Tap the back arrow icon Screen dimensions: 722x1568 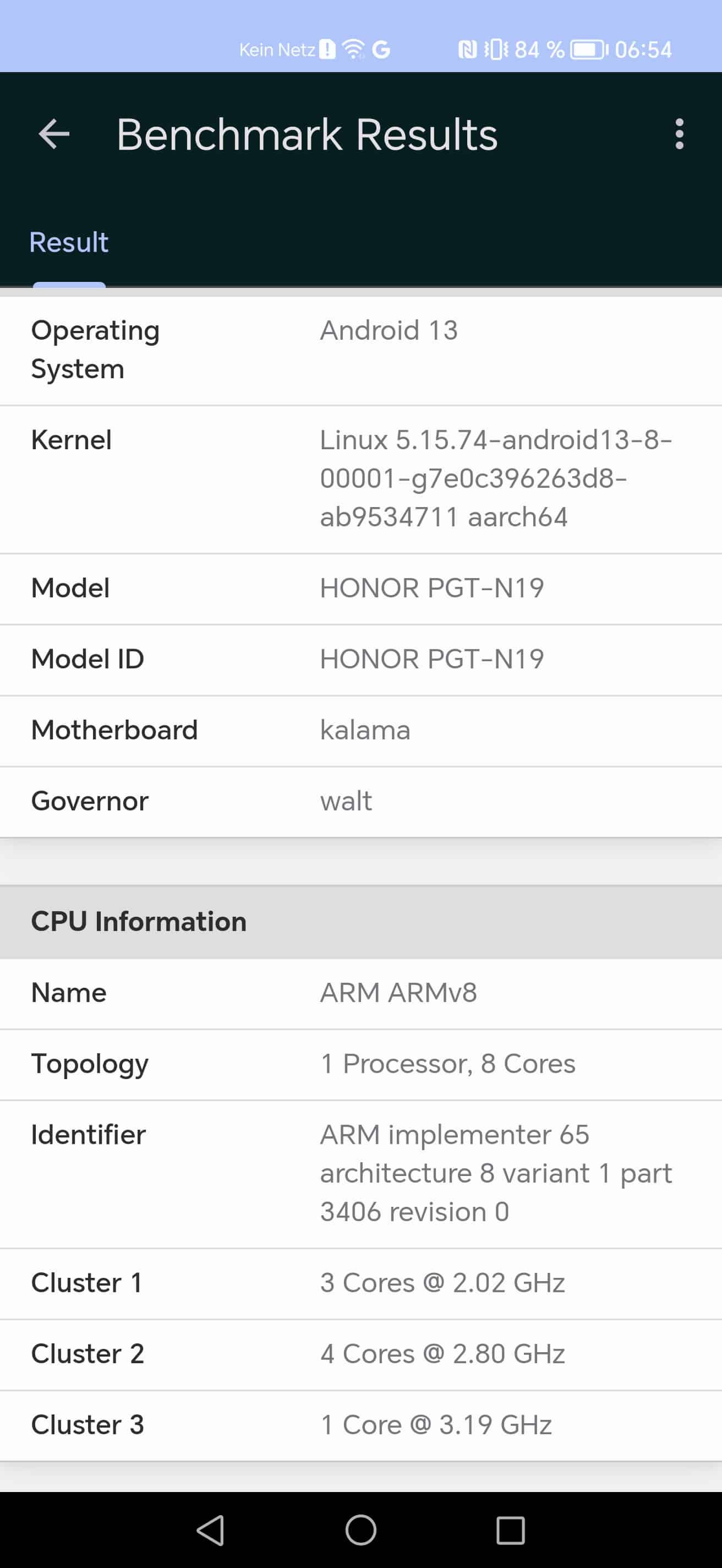coord(53,134)
